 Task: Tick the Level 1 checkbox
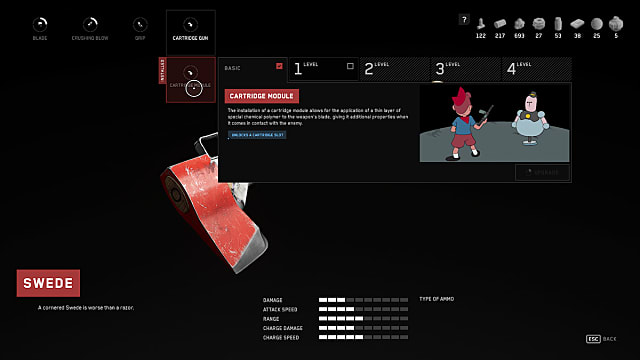click(x=350, y=66)
